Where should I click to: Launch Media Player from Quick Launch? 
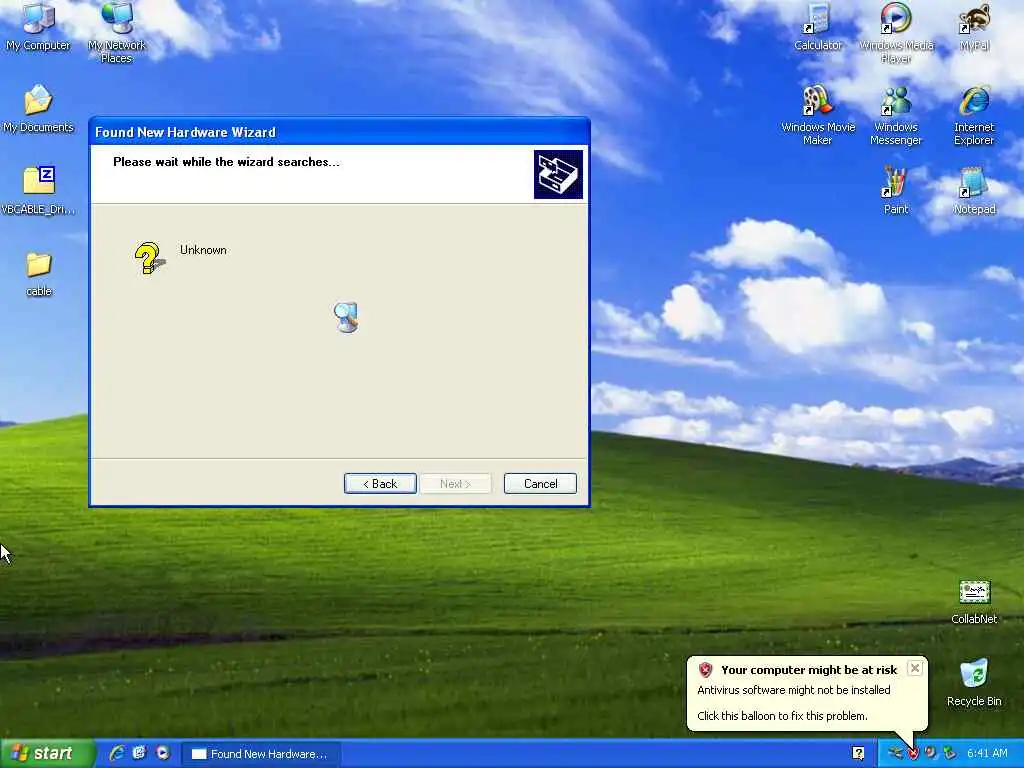[x=163, y=753]
